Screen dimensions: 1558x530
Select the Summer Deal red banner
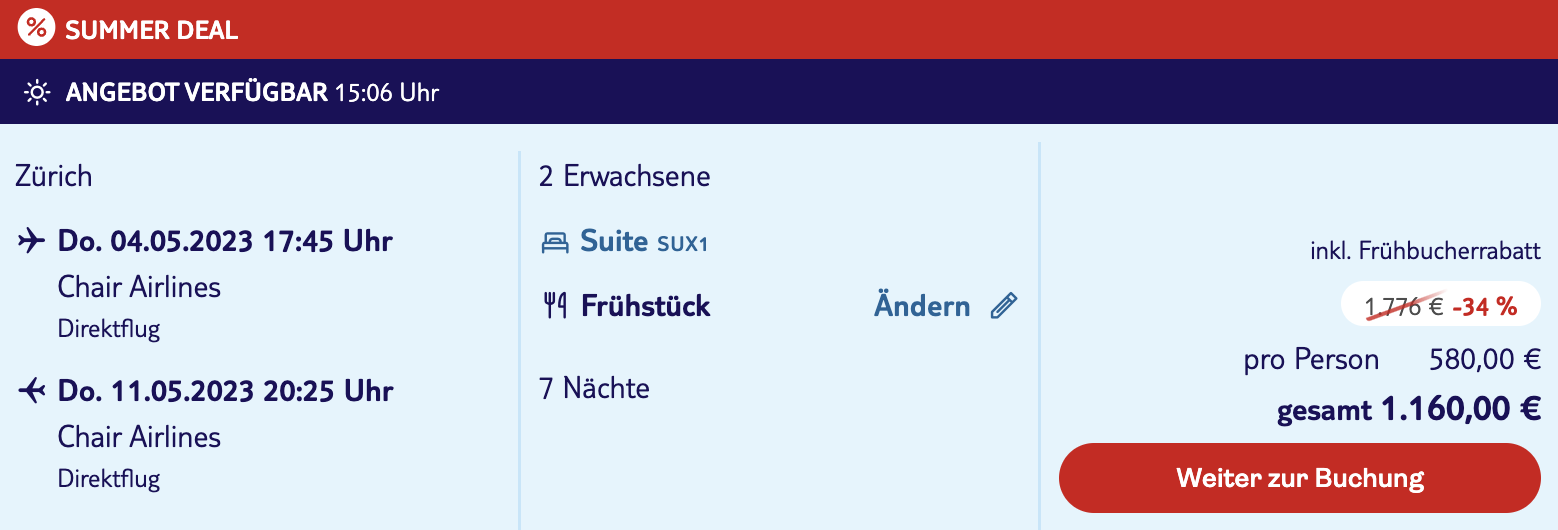pyautogui.click(x=779, y=29)
